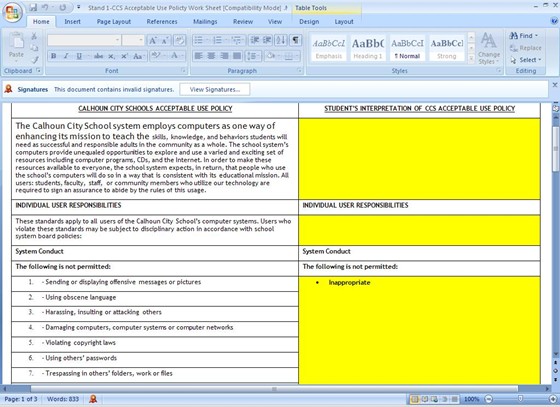Click the 100% zoom level
The height and width of the screenshot is (407, 560).
coord(471,399)
